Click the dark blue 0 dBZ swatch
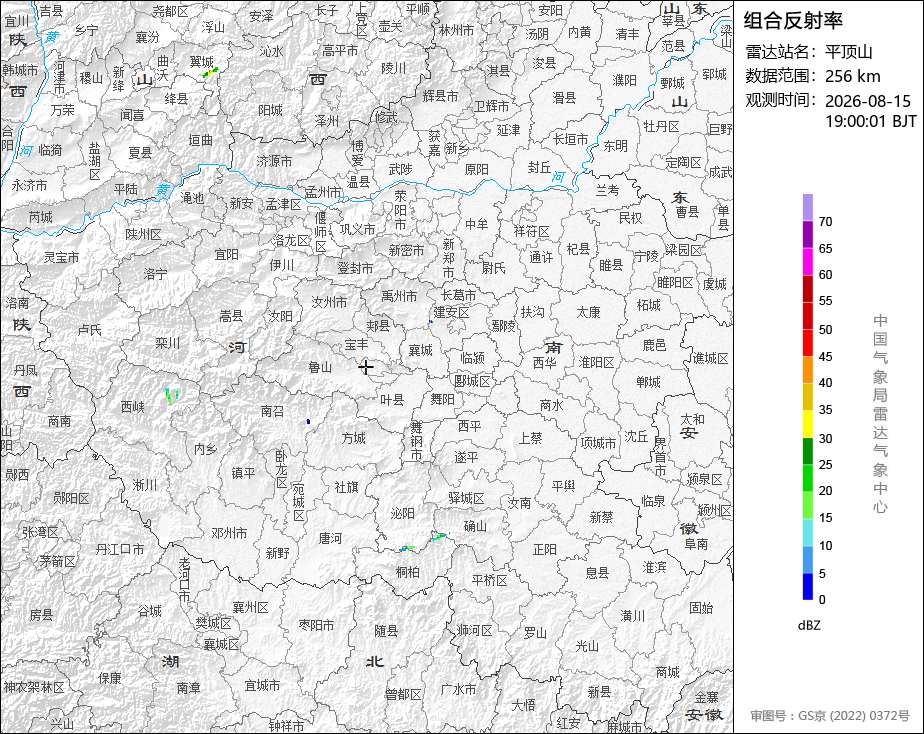The image size is (924, 734). pyautogui.click(x=807, y=587)
